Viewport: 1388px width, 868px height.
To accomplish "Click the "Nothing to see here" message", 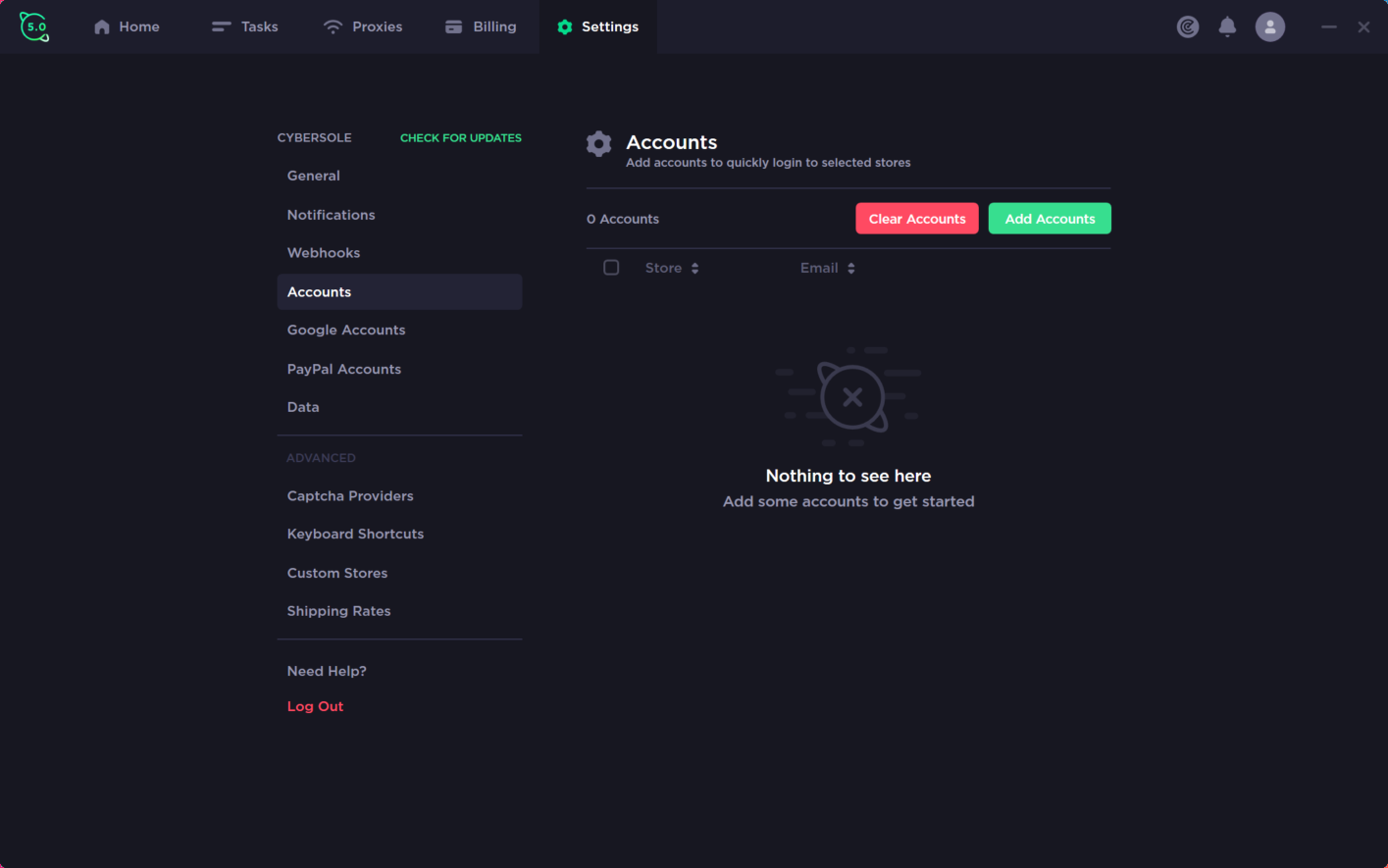I will point(848,476).
